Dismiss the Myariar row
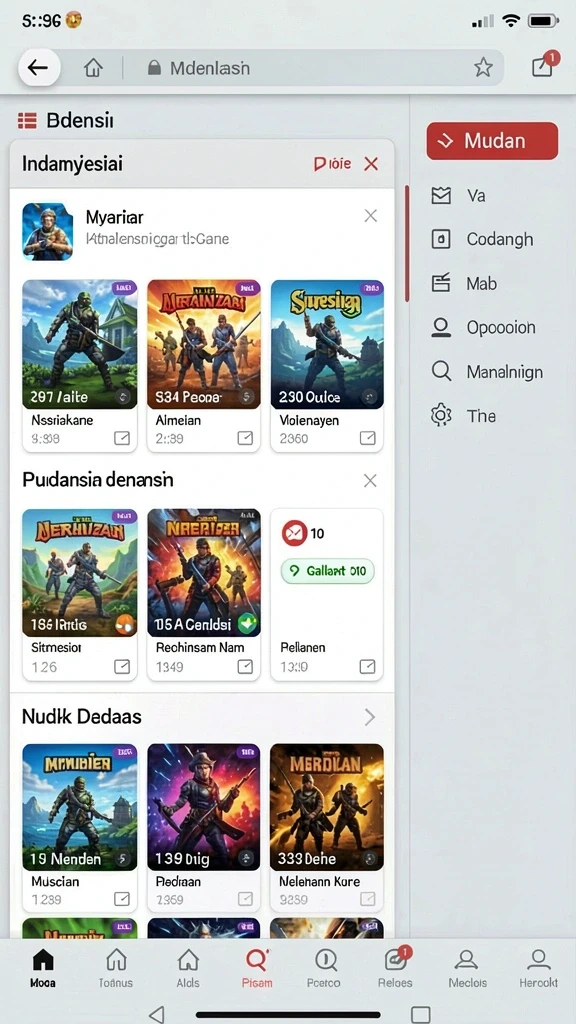Screen dimensions: 576x1024 [x=370, y=216]
